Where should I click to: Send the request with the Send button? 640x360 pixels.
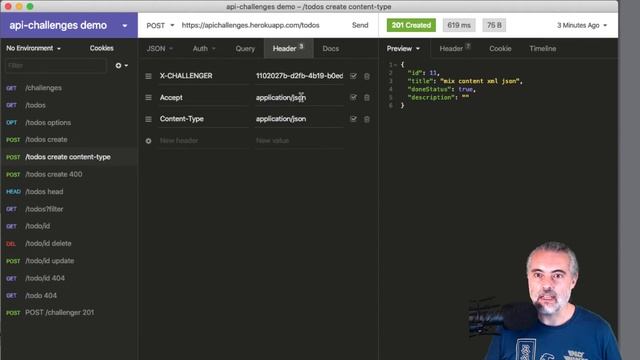coord(360,25)
